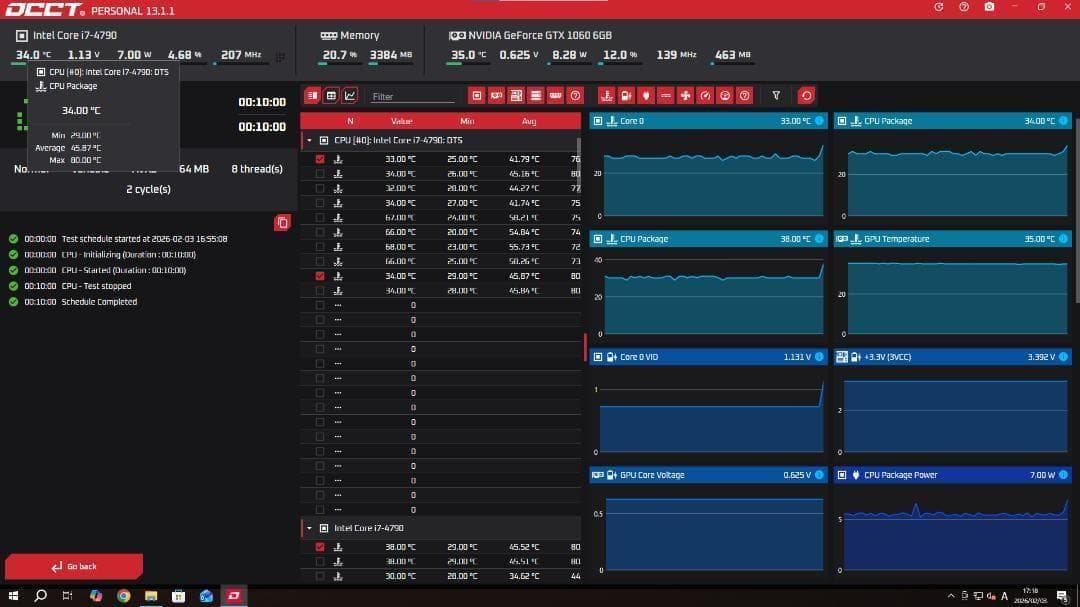Click the 'Schedule Completed' log entry
This screenshot has width=1080, height=607.
click(x=99, y=302)
